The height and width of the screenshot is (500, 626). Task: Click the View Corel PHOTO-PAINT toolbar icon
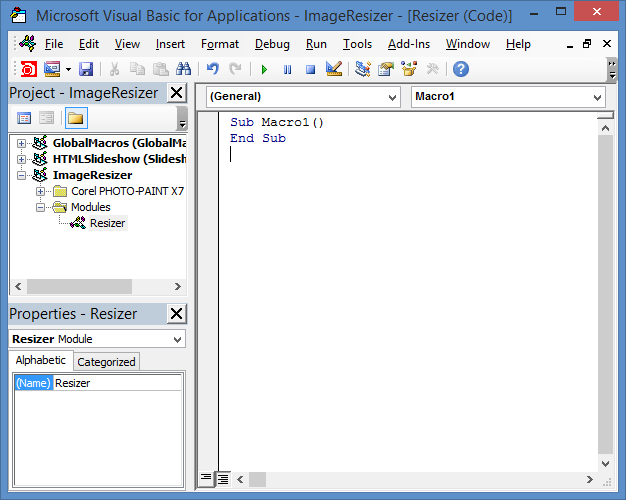[x=28, y=69]
